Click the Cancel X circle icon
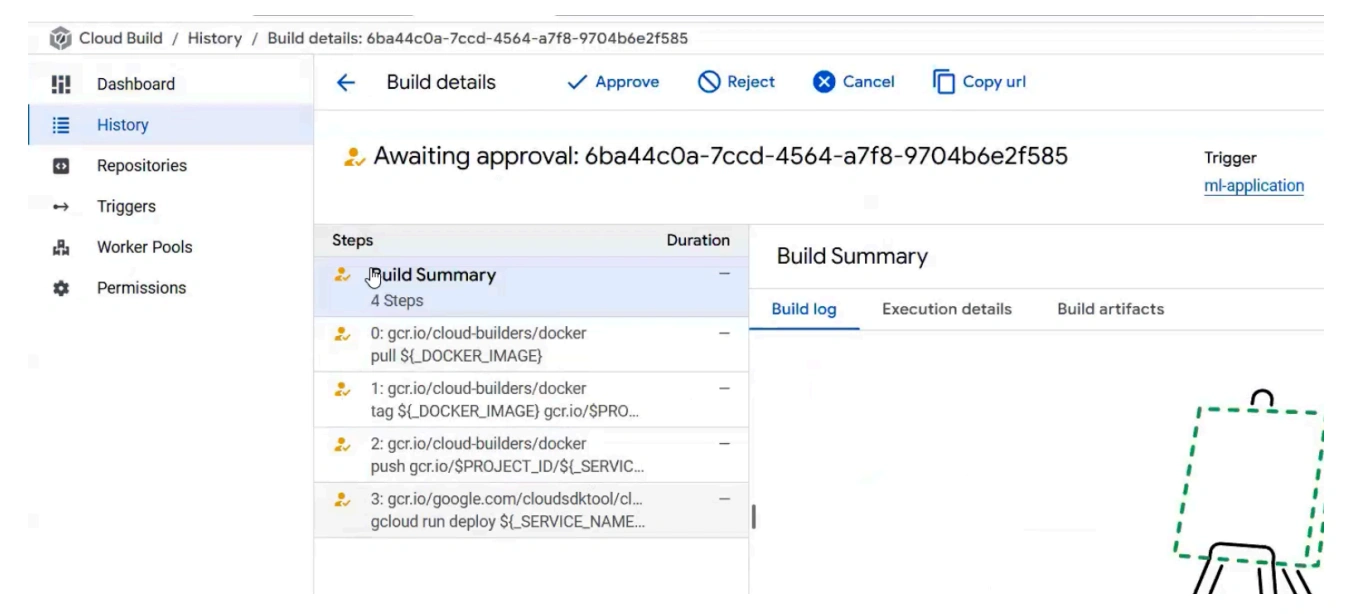Screen dimensions: 1364x614 point(823,82)
